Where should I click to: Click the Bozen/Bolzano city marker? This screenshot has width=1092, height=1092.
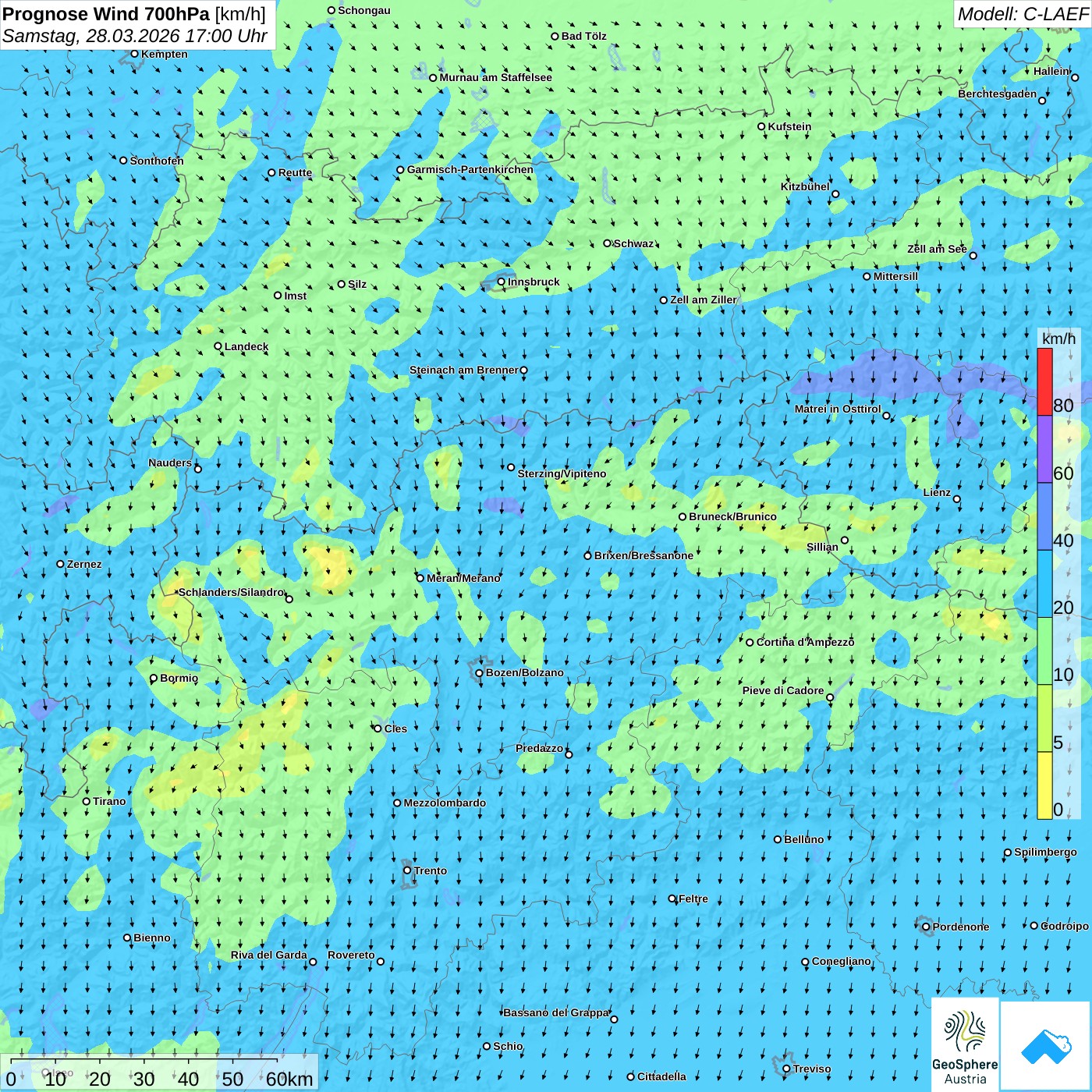pyautogui.click(x=480, y=673)
